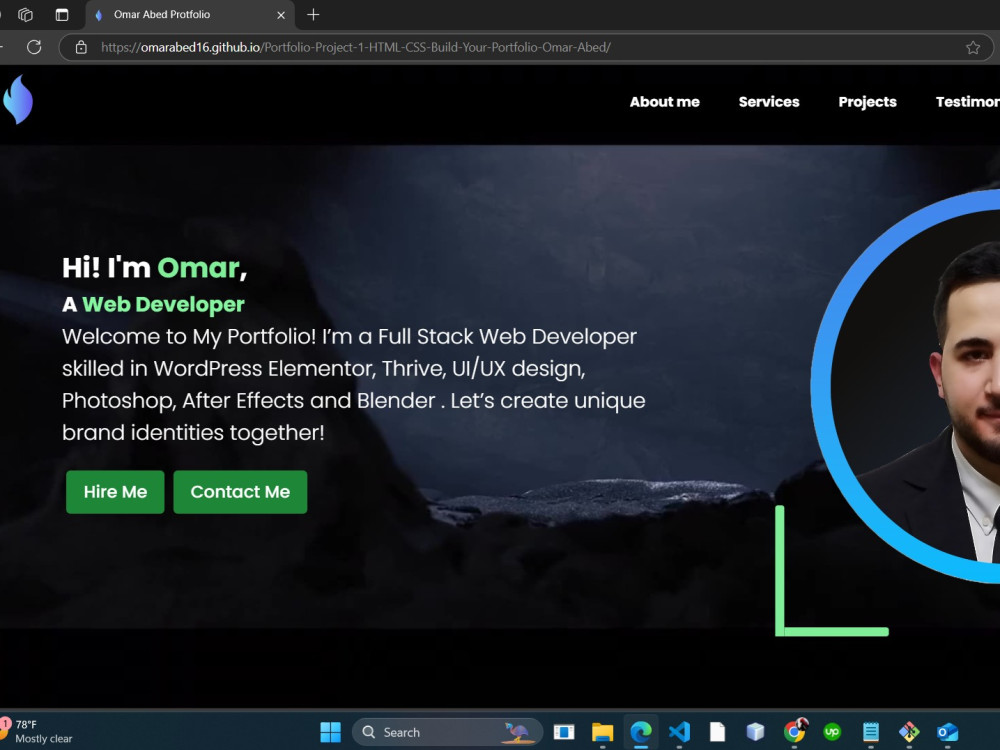
Task: Close the Omar Abed Protfolio tab
Action: pos(281,15)
